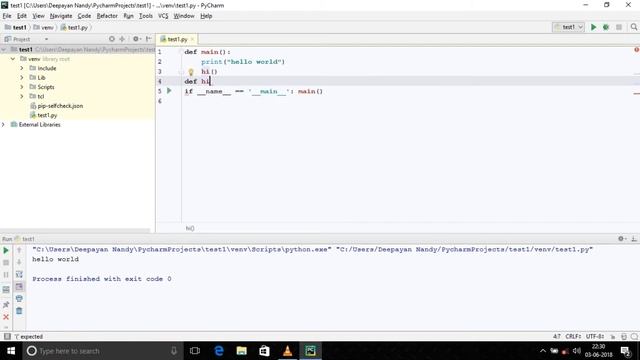The image size is (640, 360).
Task: Open the Navigate menu
Action: coord(61,16)
